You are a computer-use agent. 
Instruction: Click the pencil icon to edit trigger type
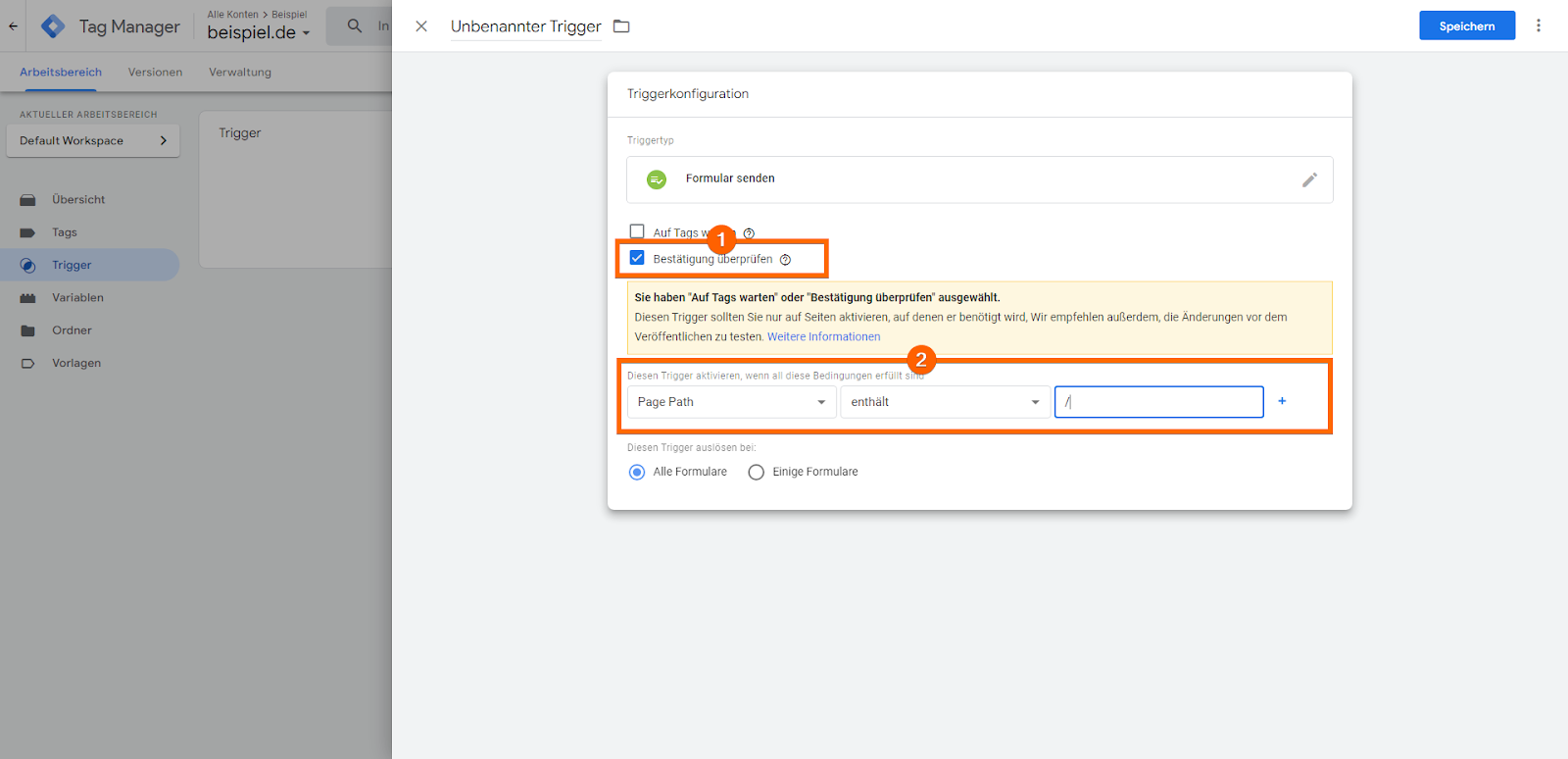click(1309, 180)
